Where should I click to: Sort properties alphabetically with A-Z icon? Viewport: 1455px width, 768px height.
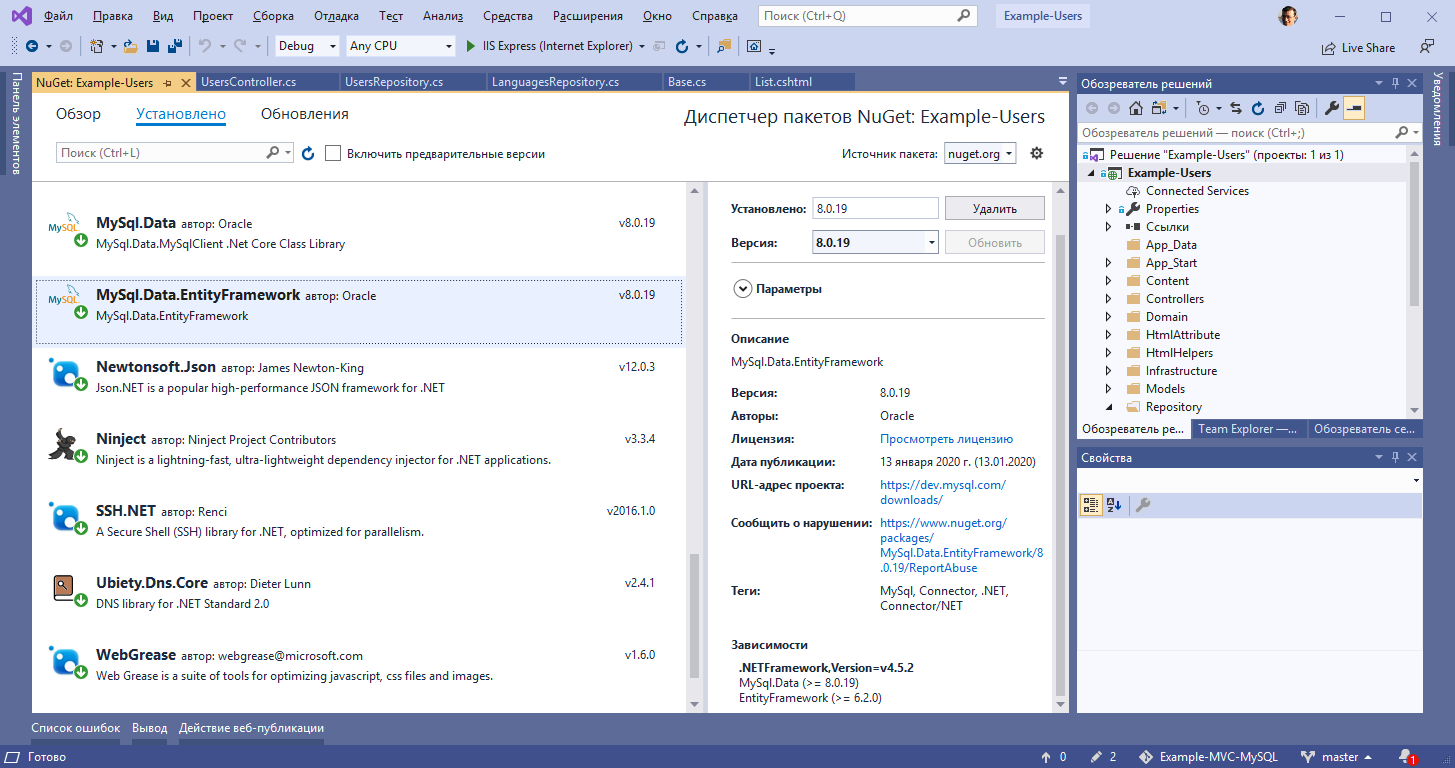click(x=1114, y=505)
